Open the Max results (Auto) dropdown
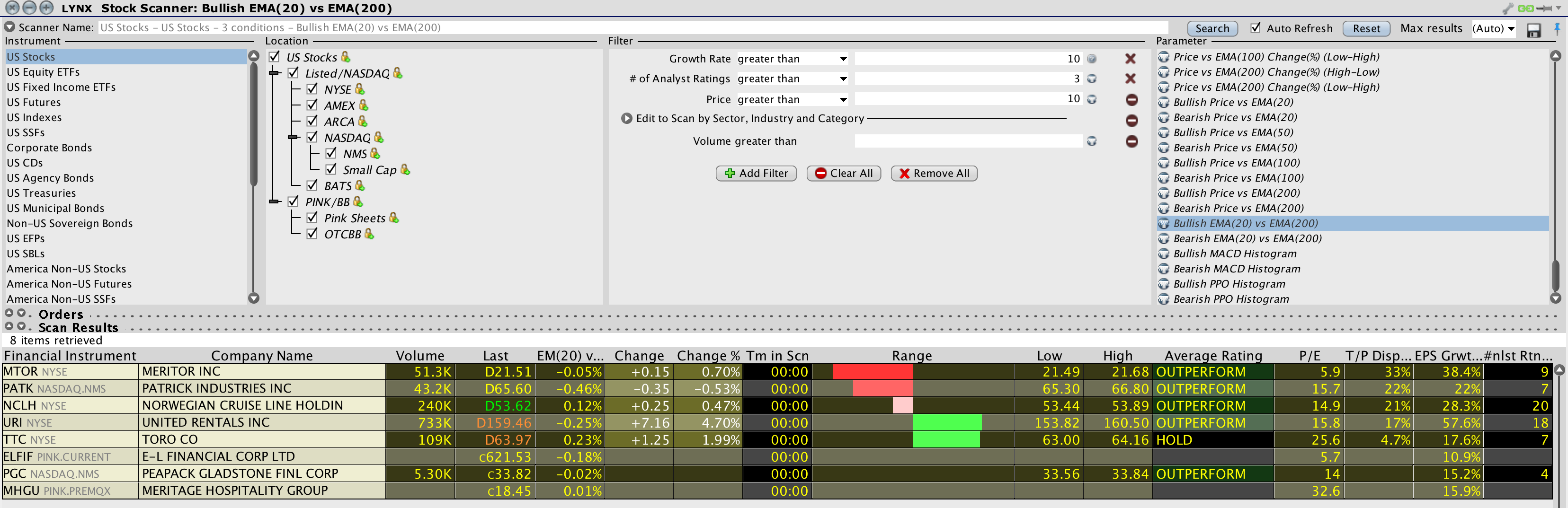 [1493, 28]
